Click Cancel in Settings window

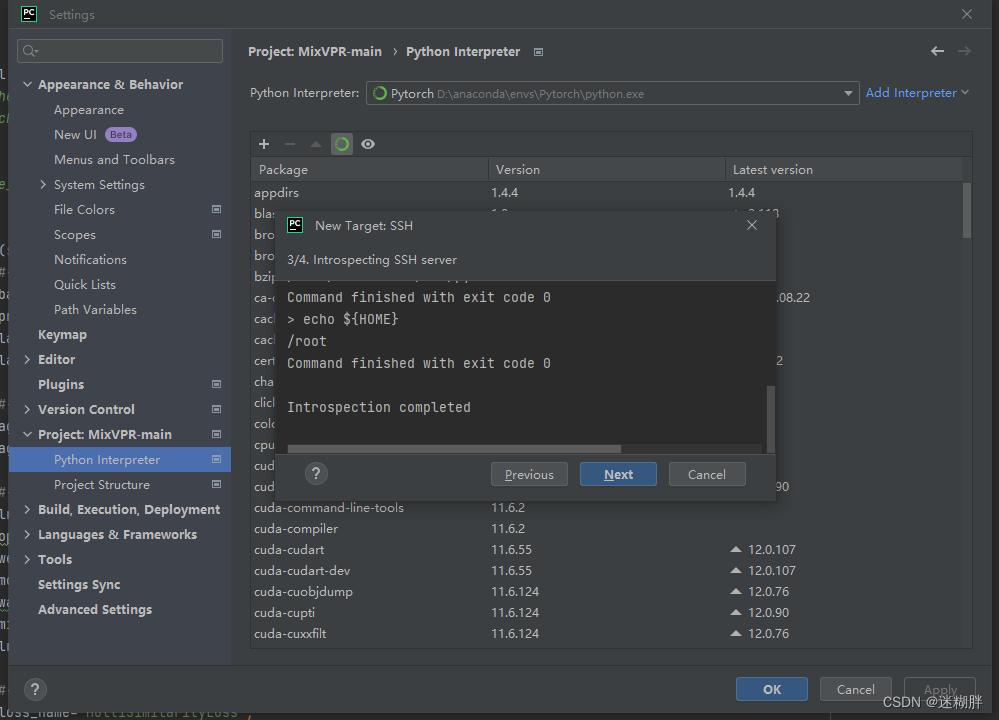pyautogui.click(x=855, y=689)
